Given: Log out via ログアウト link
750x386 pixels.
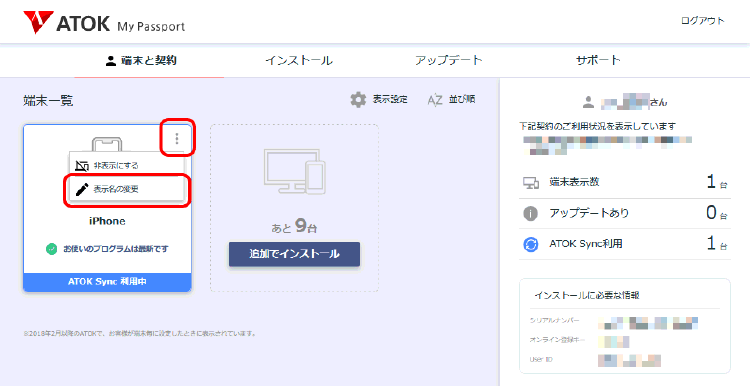Looking at the screenshot, I should pos(703,21).
